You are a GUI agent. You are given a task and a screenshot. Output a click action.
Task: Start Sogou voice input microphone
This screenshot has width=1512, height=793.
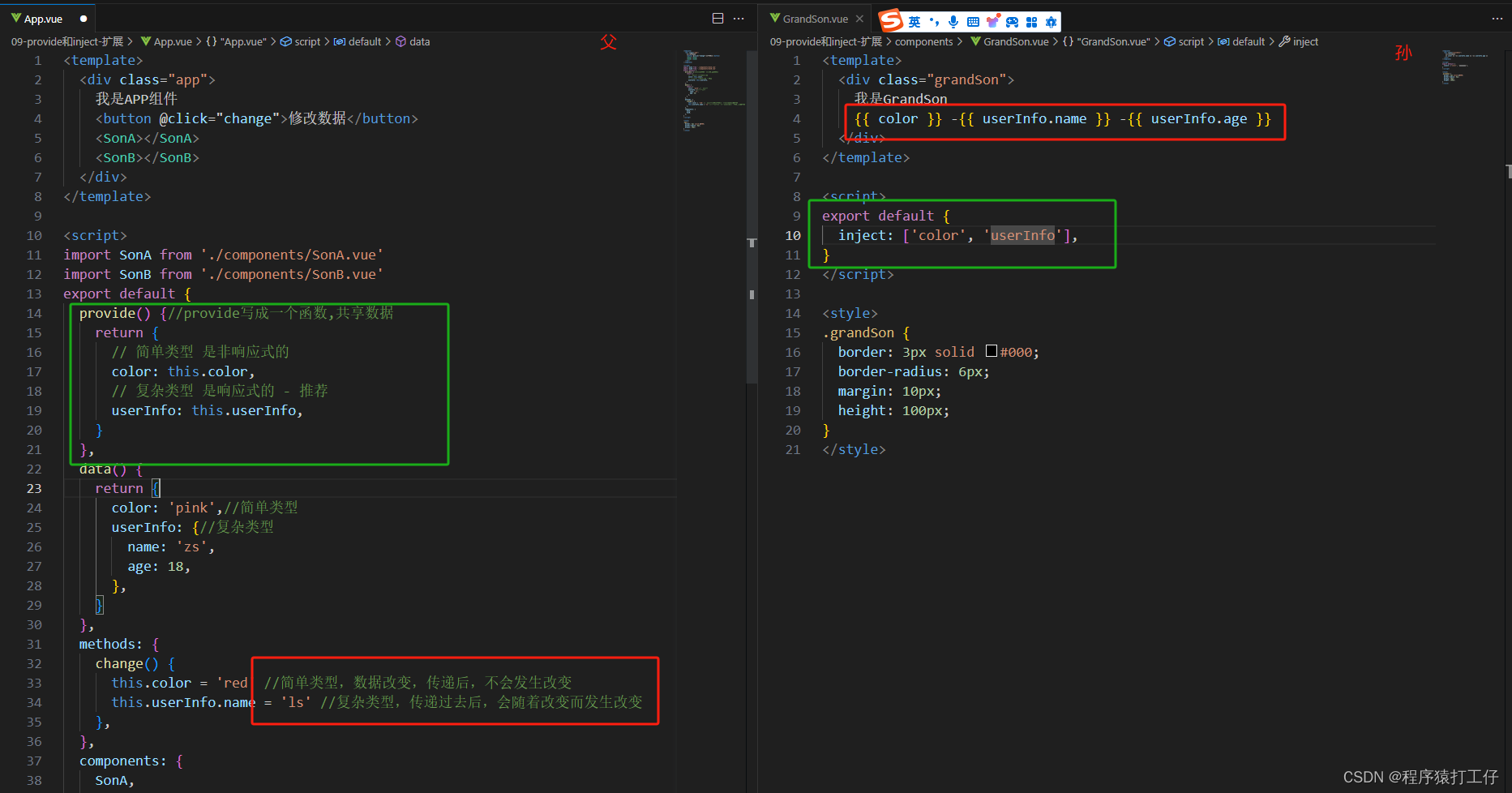click(953, 22)
